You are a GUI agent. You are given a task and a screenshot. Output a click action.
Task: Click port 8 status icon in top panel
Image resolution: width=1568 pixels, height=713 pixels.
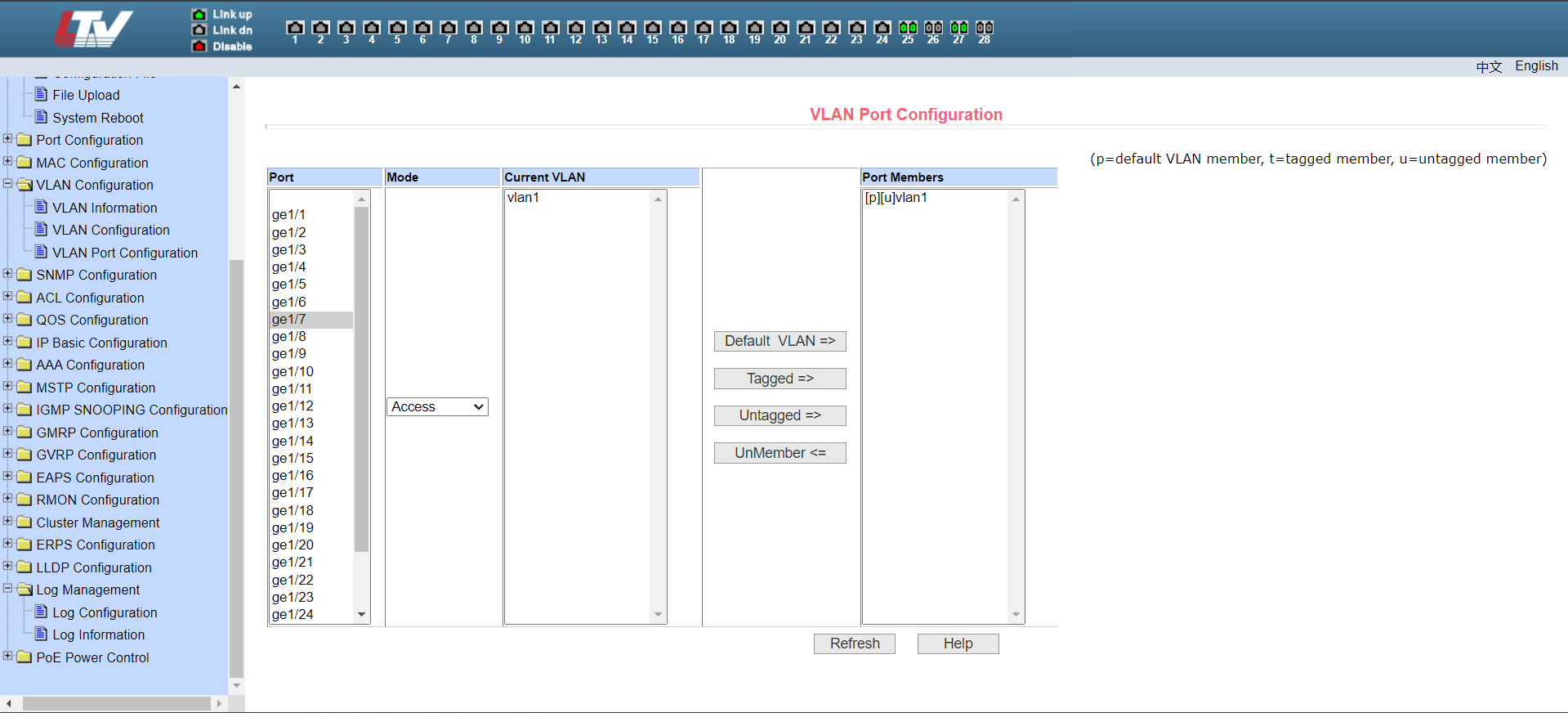click(474, 28)
